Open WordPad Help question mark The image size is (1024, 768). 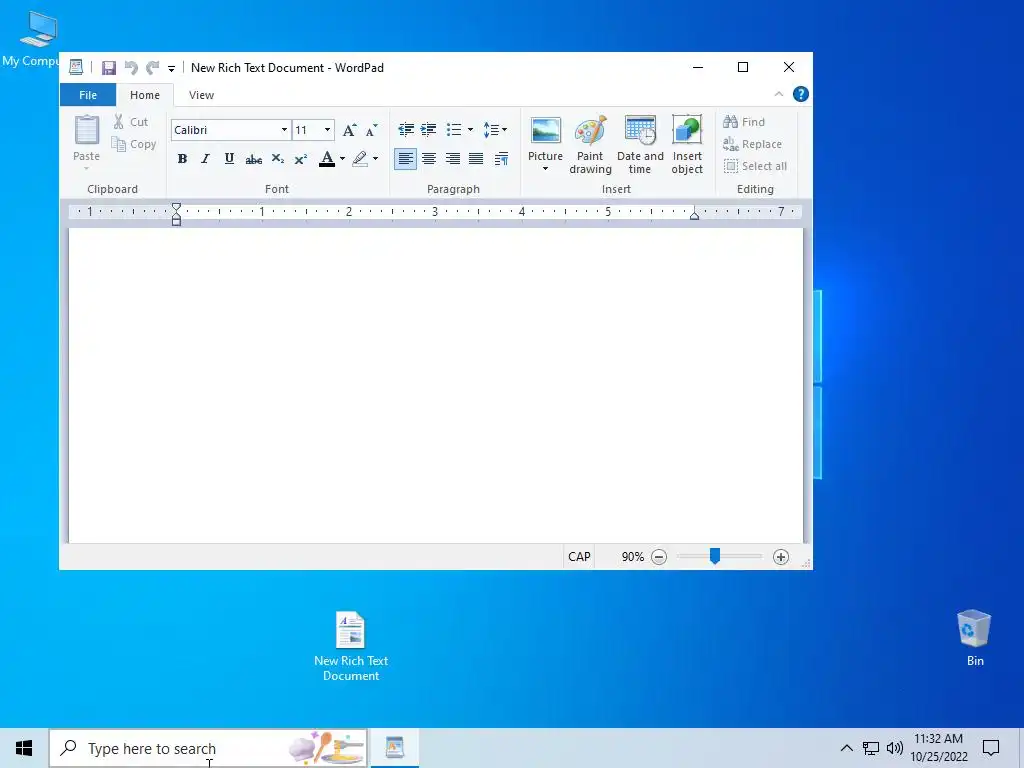[x=801, y=94]
